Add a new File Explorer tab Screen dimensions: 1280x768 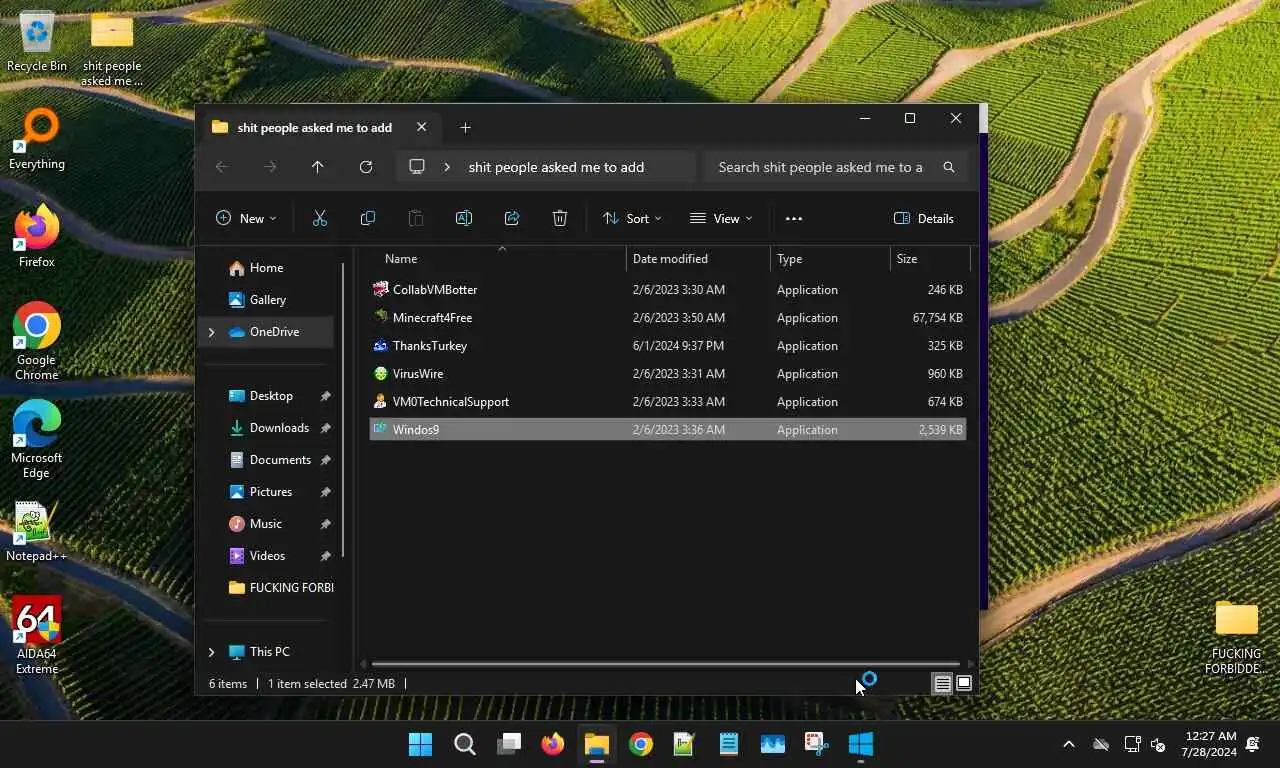tap(465, 127)
